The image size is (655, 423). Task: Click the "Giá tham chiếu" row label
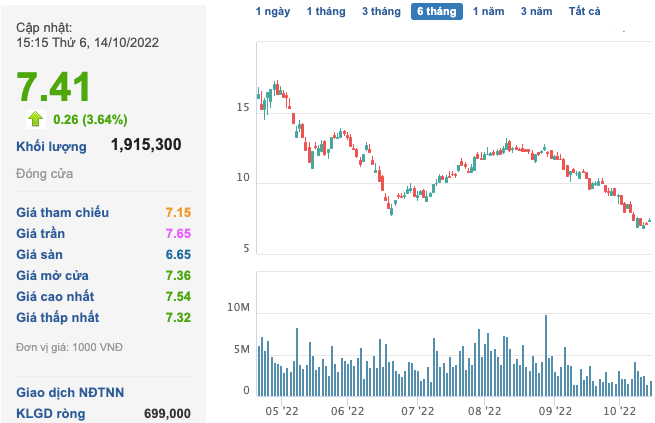63,212
